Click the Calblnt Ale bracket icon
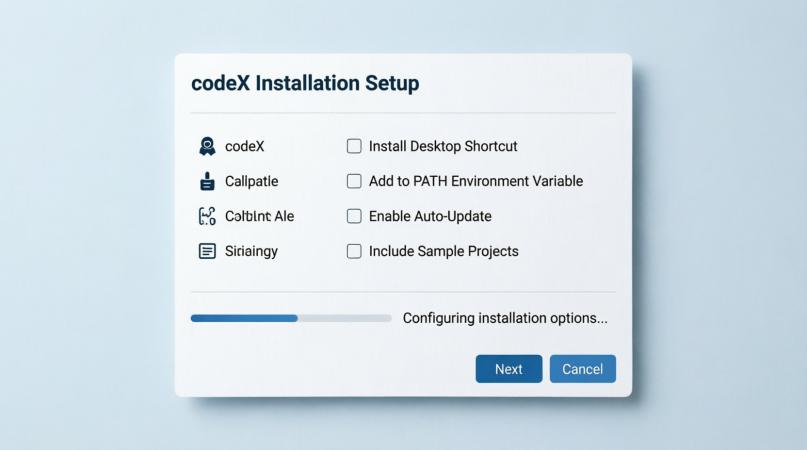 click(x=207, y=216)
